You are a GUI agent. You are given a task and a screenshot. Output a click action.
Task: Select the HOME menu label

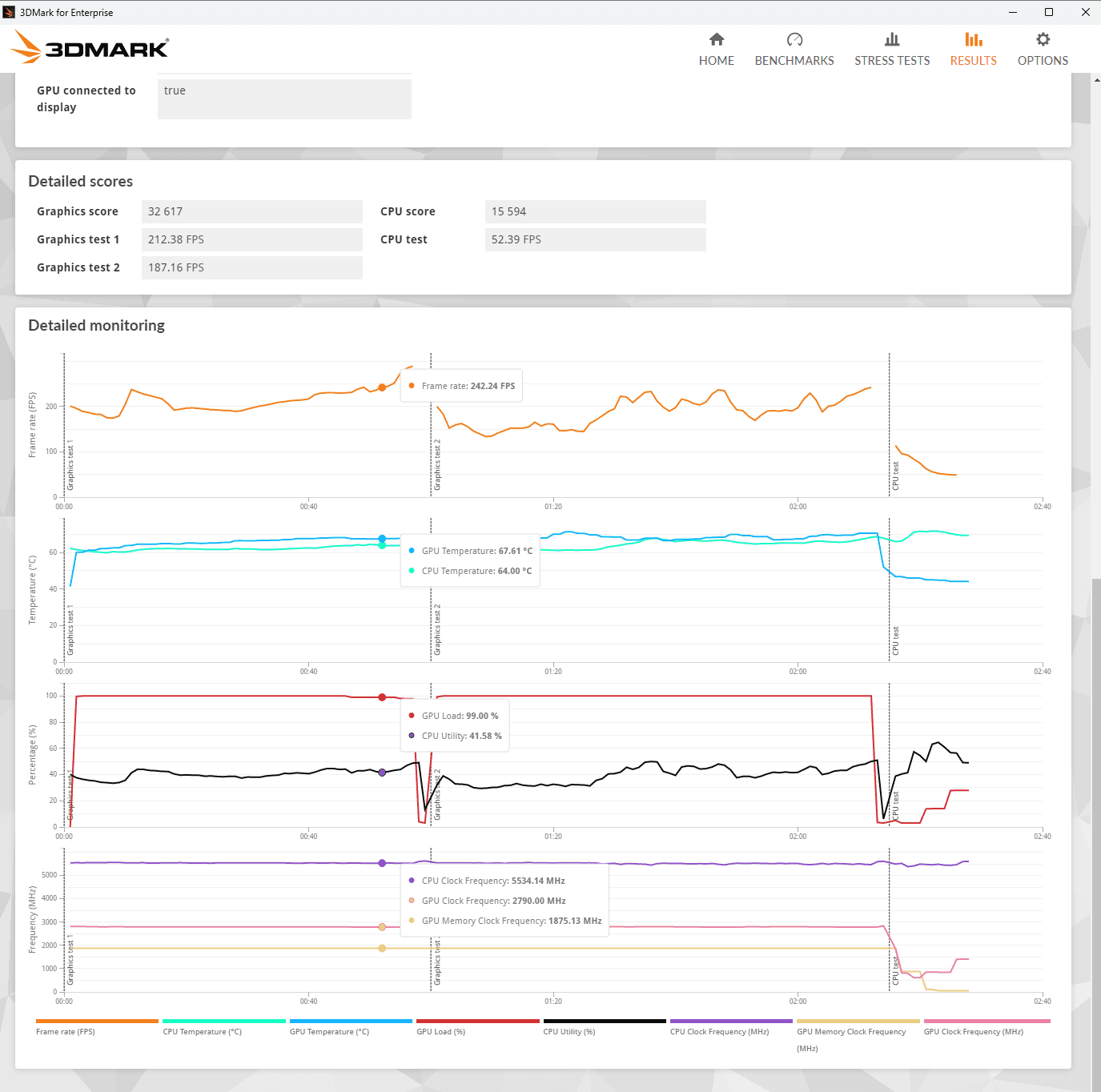pyautogui.click(x=717, y=61)
